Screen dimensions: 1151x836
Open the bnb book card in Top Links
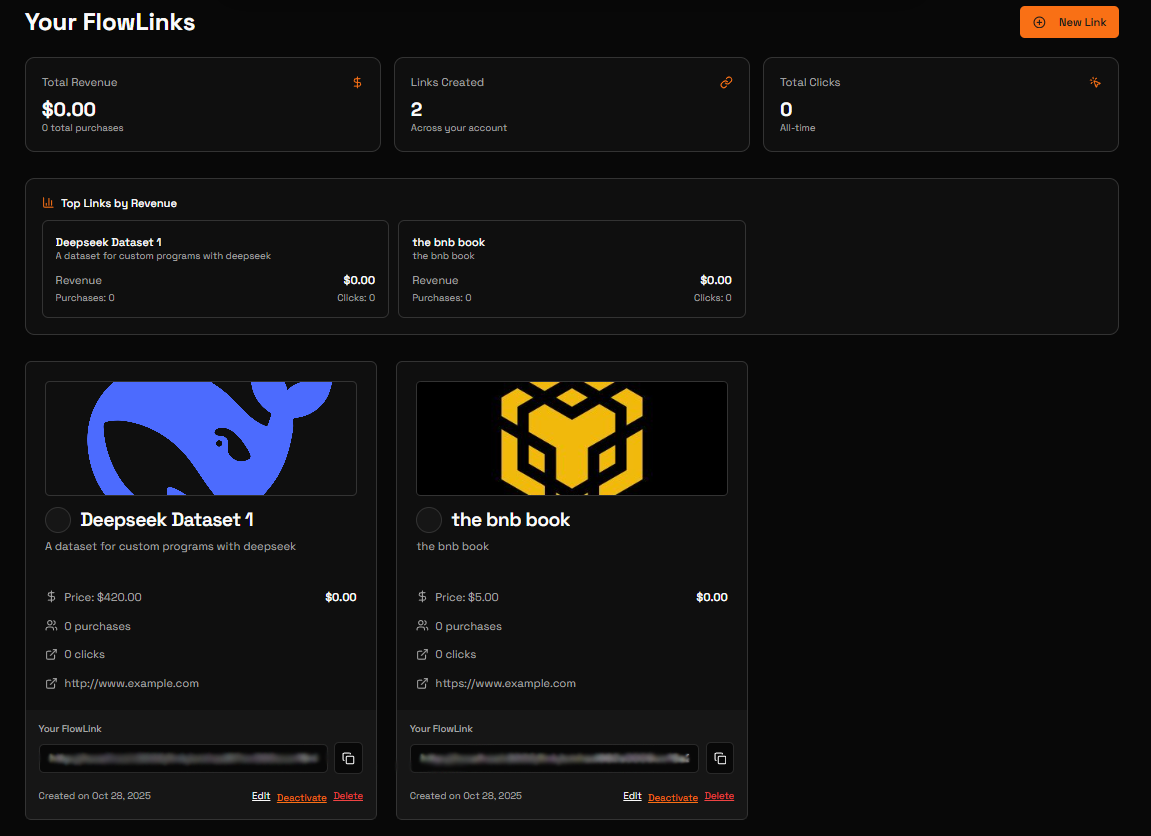(x=571, y=268)
